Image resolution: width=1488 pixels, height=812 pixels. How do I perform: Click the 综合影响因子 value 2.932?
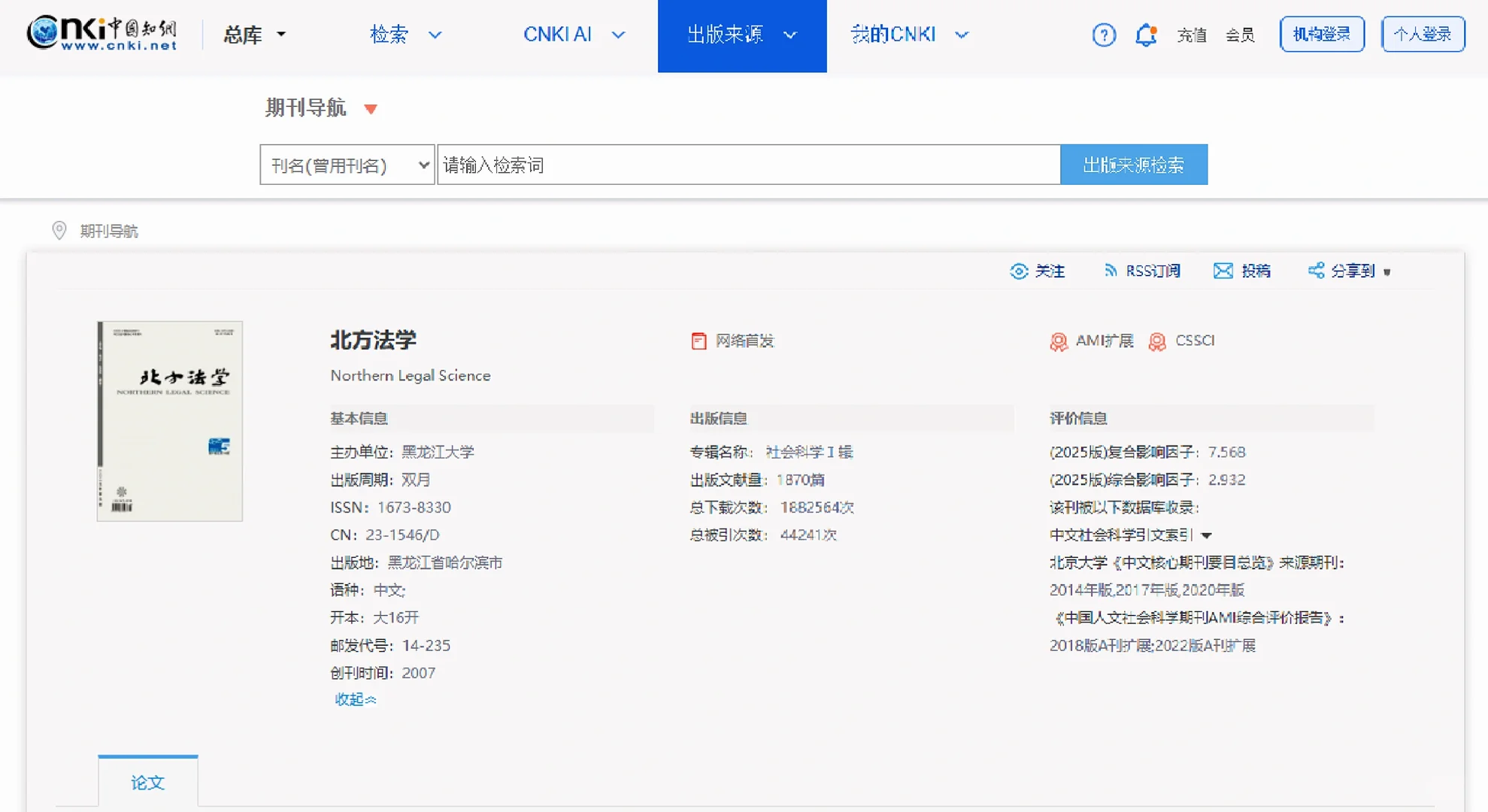coord(1226,480)
